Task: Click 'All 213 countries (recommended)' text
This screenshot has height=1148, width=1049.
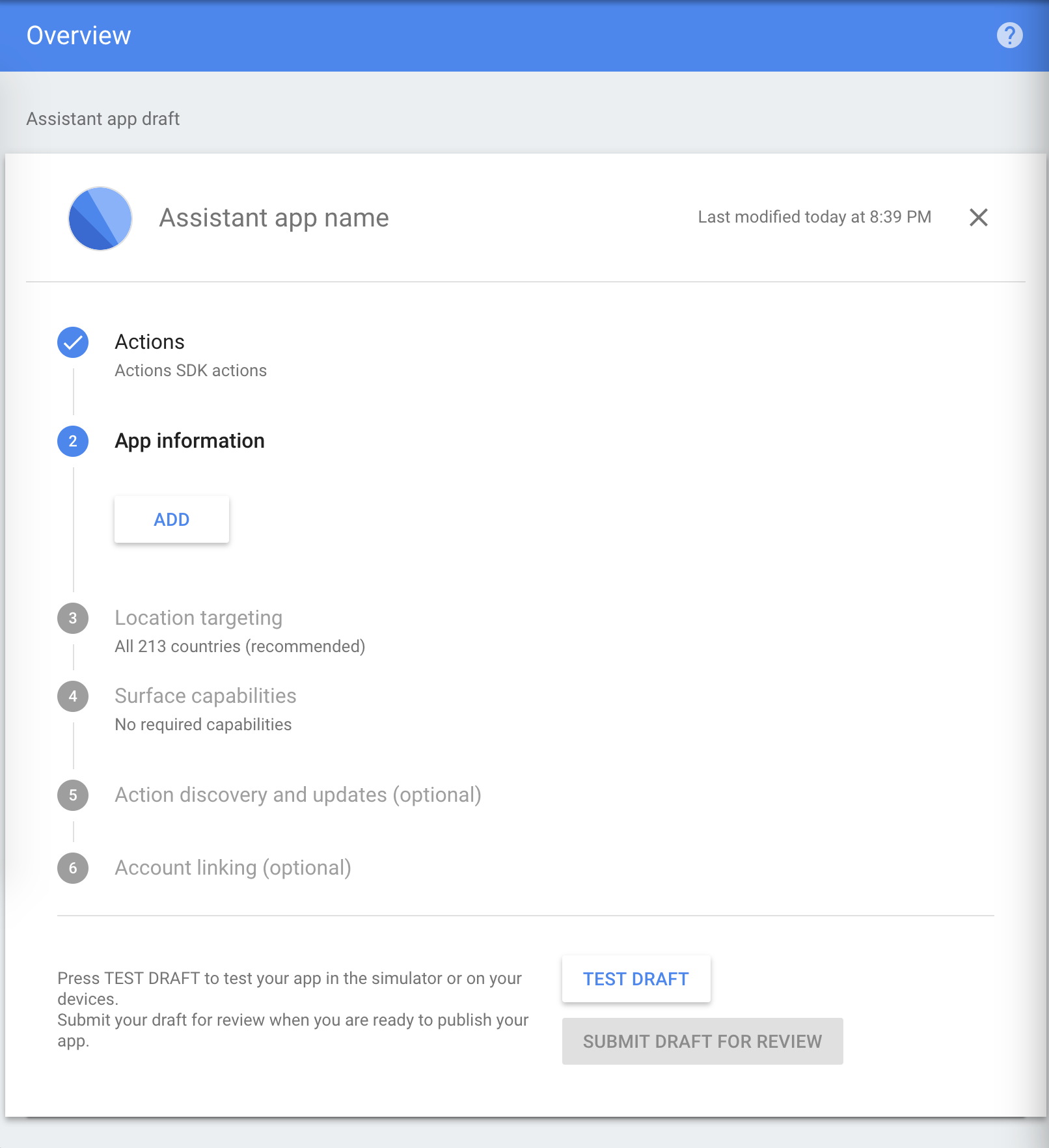Action: coord(240,647)
